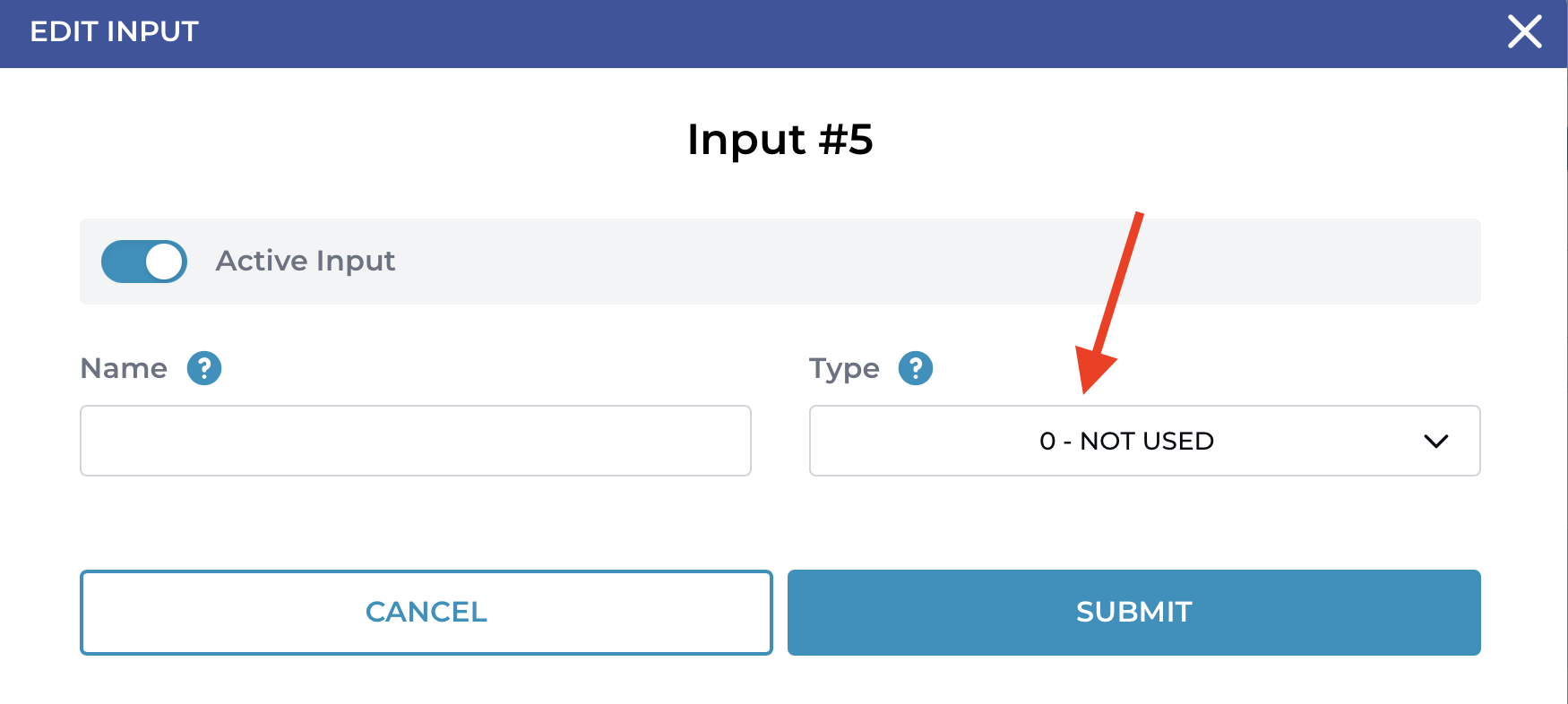Click the chevron arrow in the Type field
The height and width of the screenshot is (704, 1568).
click(1435, 441)
